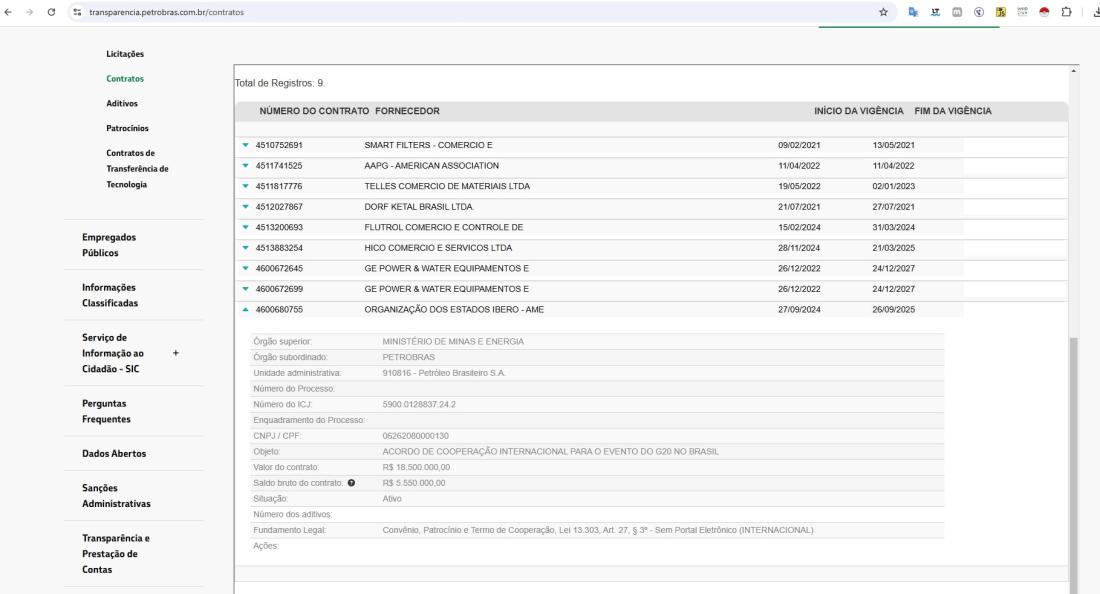Open Sanções Administrativas page
The height and width of the screenshot is (594, 1100).
pyautogui.click(x=116, y=496)
